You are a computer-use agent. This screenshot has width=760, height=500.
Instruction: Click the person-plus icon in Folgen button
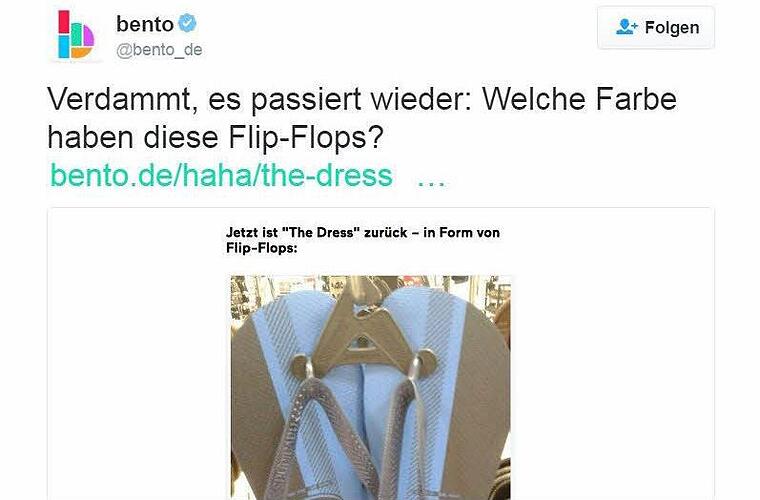626,27
